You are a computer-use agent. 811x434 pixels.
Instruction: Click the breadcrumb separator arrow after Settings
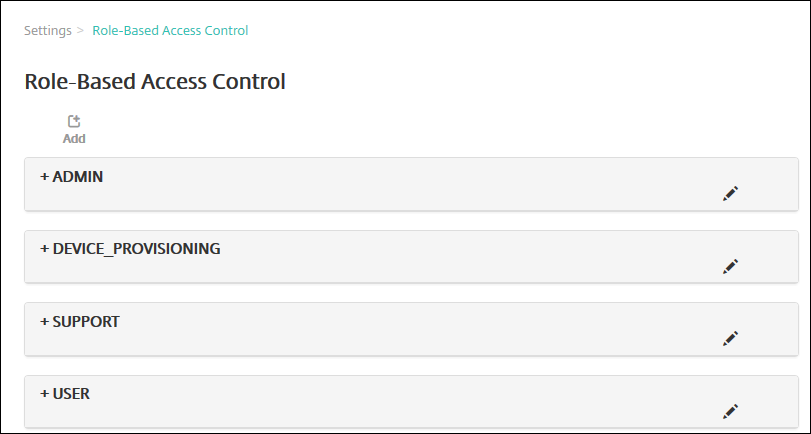click(x=80, y=31)
